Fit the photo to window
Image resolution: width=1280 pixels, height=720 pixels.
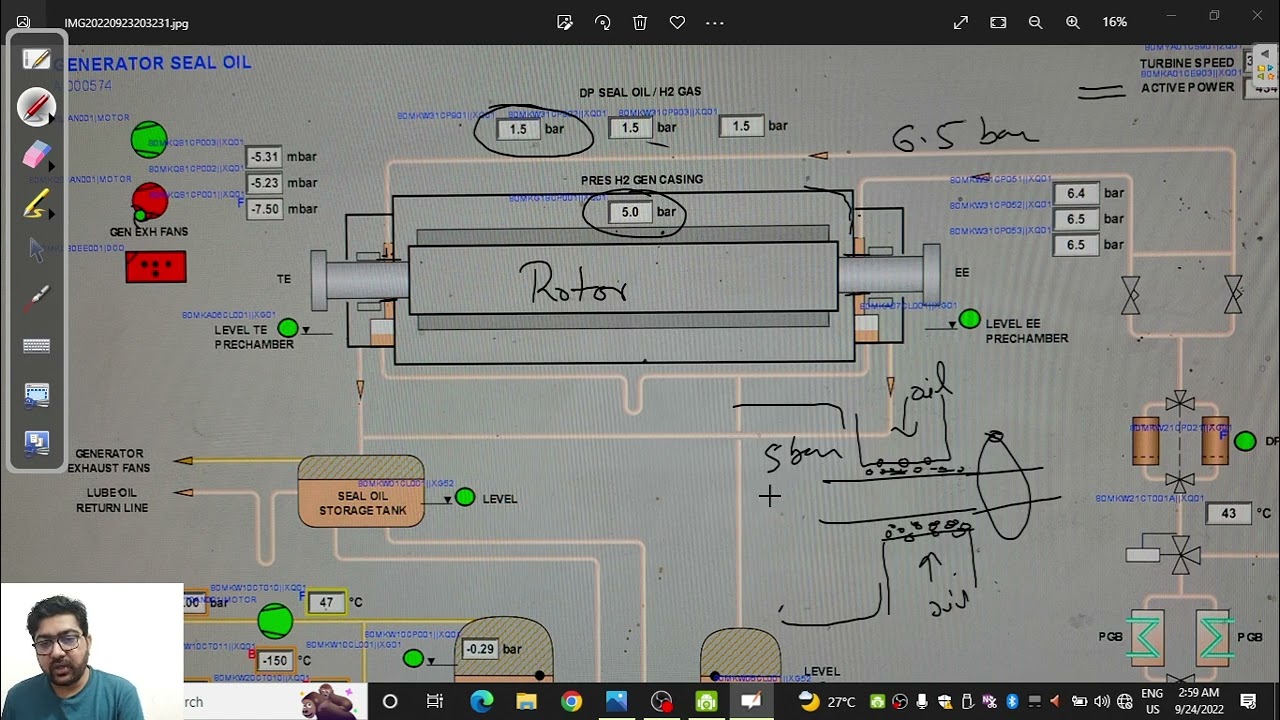point(998,22)
